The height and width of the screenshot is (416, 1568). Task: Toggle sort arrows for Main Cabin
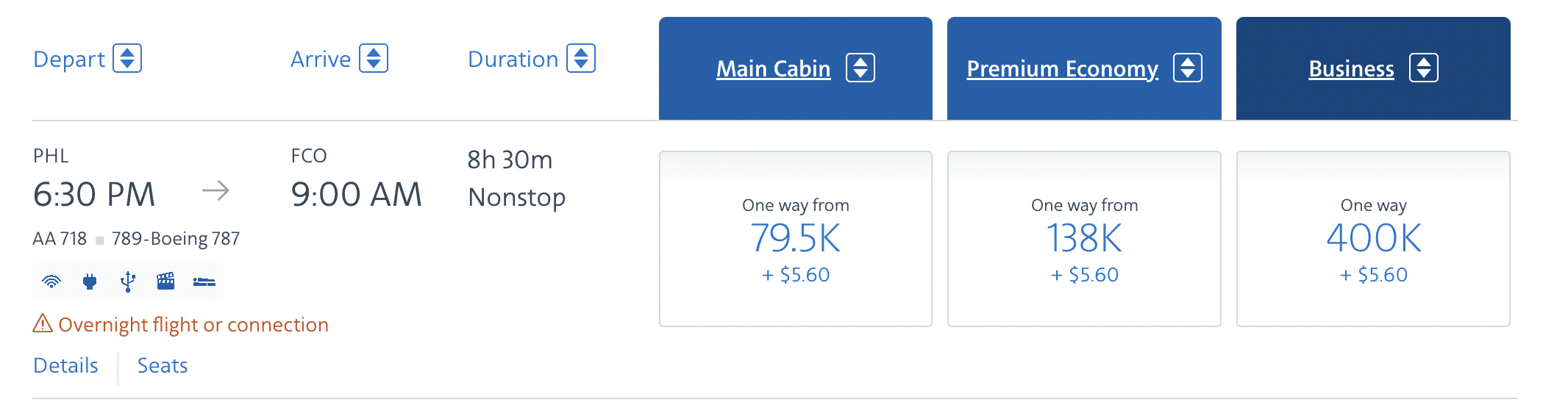click(x=860, y=68)
